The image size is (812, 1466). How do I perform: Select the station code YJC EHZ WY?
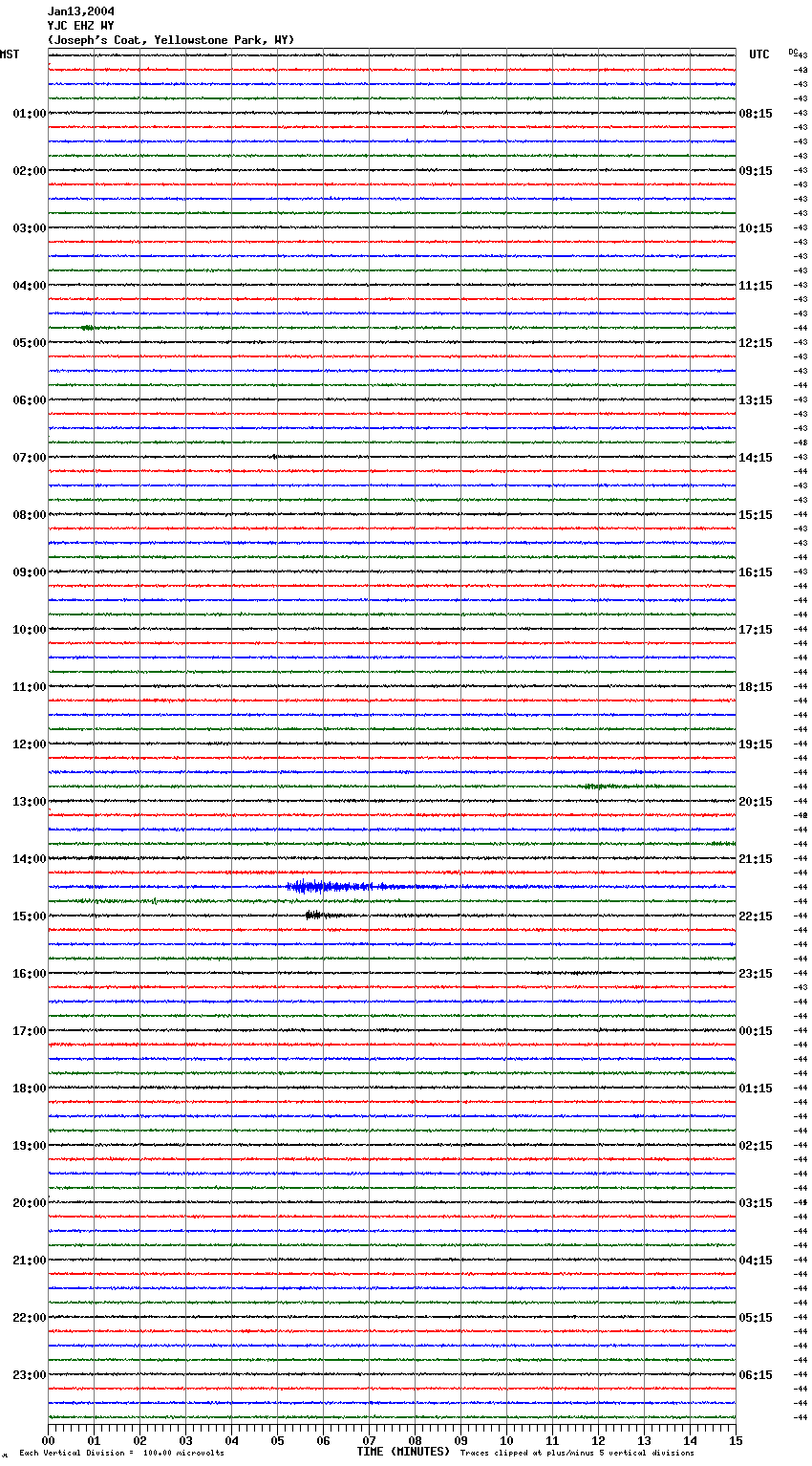coord(81,26)
